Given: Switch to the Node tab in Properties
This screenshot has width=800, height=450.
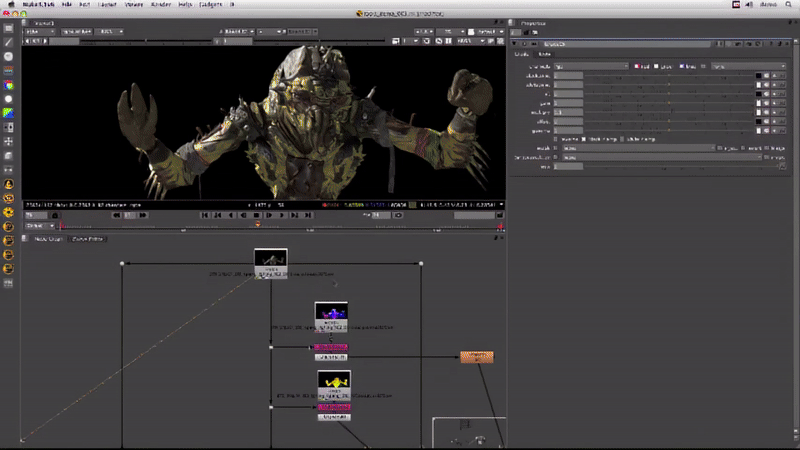Looking at the screenshot, I should (x=543, y=54).
